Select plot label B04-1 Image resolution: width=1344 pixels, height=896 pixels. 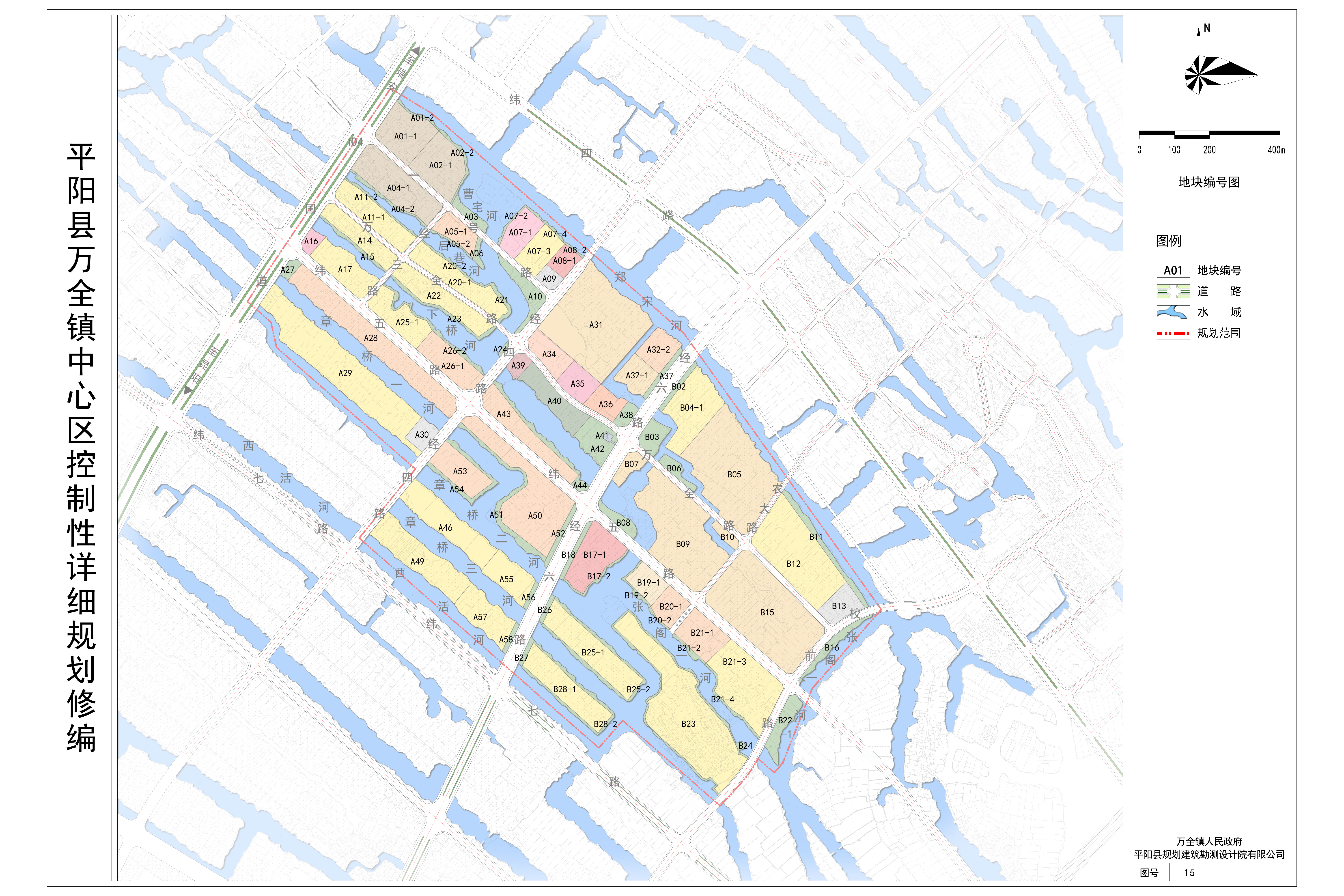point(691,407)
